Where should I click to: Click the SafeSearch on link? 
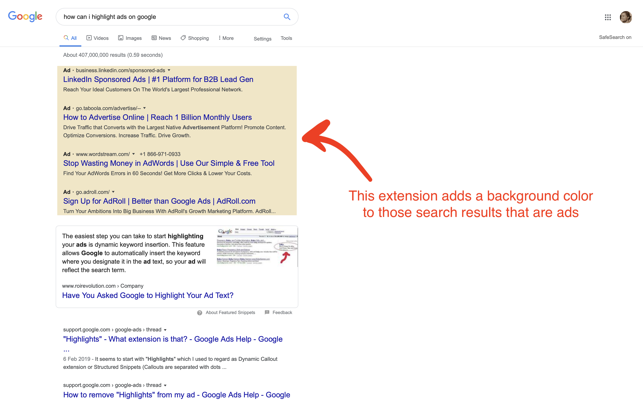[615, 37]
